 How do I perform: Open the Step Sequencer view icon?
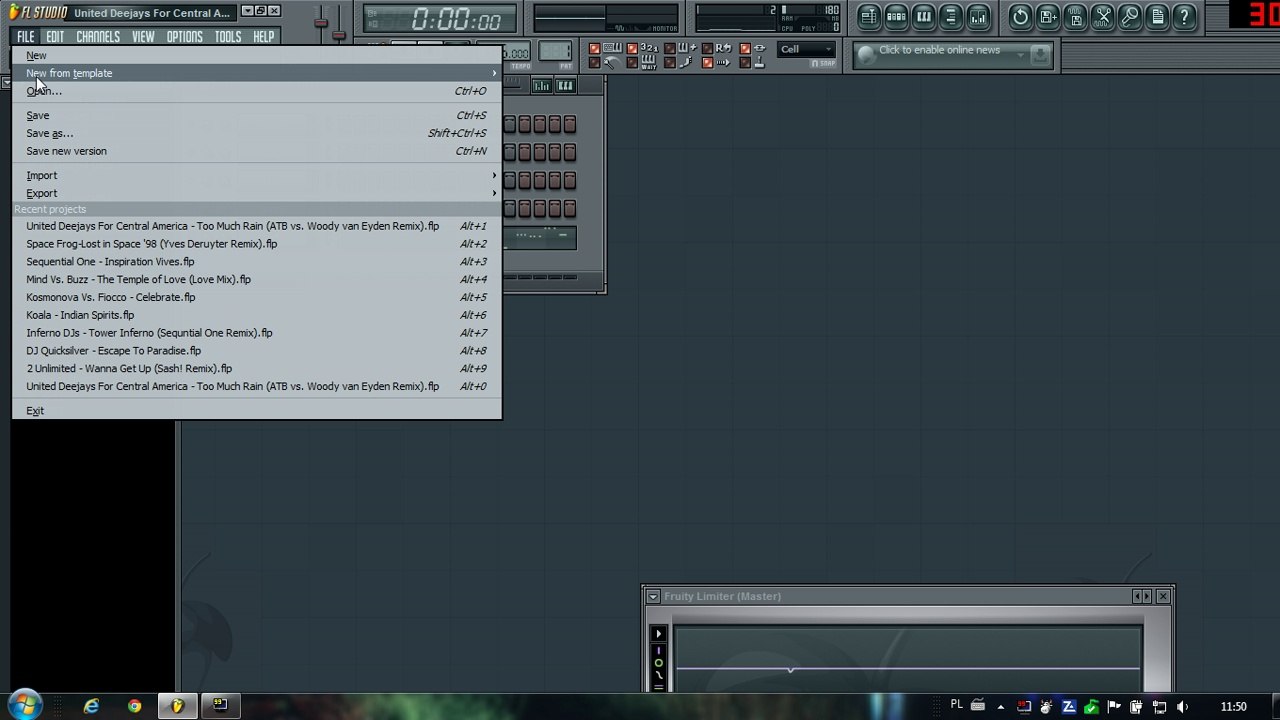tap(896, 17)
